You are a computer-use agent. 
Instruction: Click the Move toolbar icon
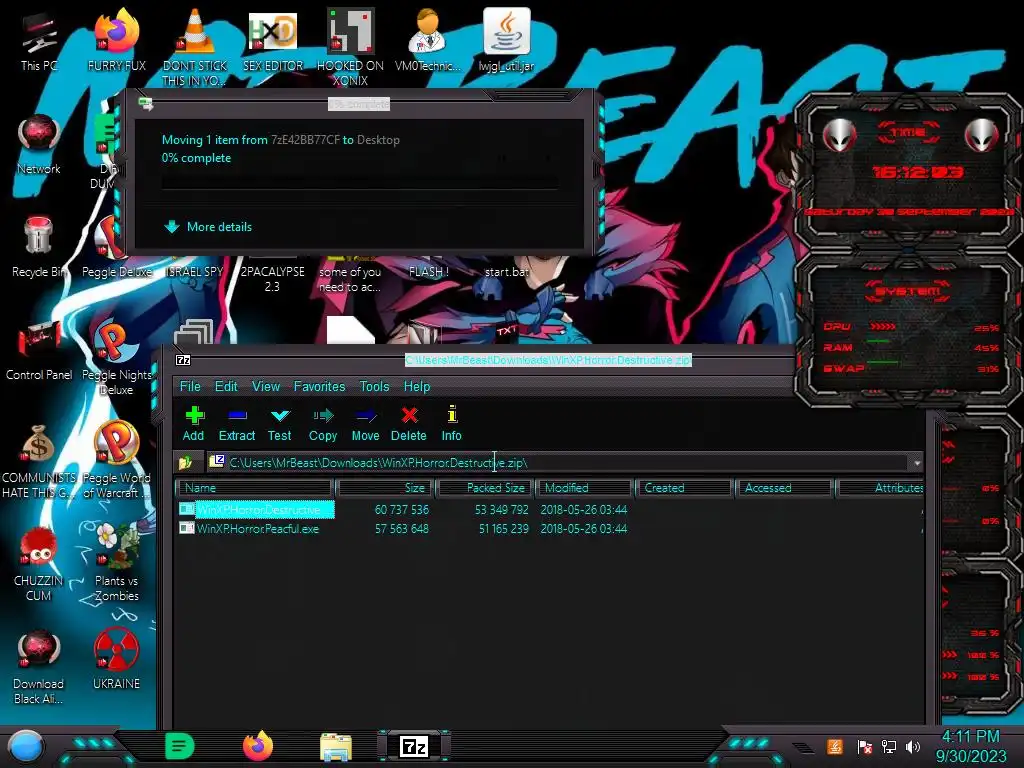(x=365, y=424)
